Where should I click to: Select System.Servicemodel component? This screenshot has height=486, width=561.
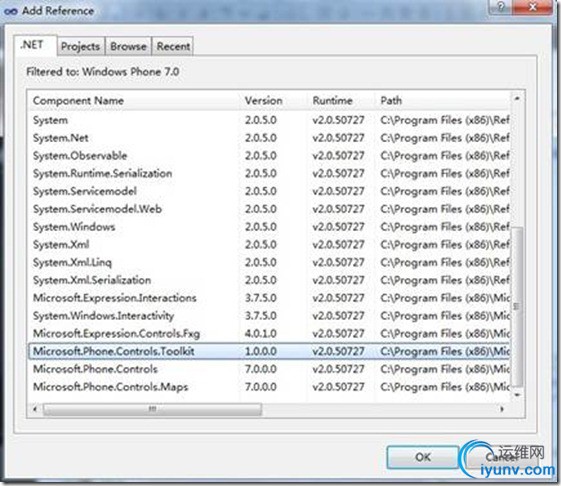pos(269,191)
